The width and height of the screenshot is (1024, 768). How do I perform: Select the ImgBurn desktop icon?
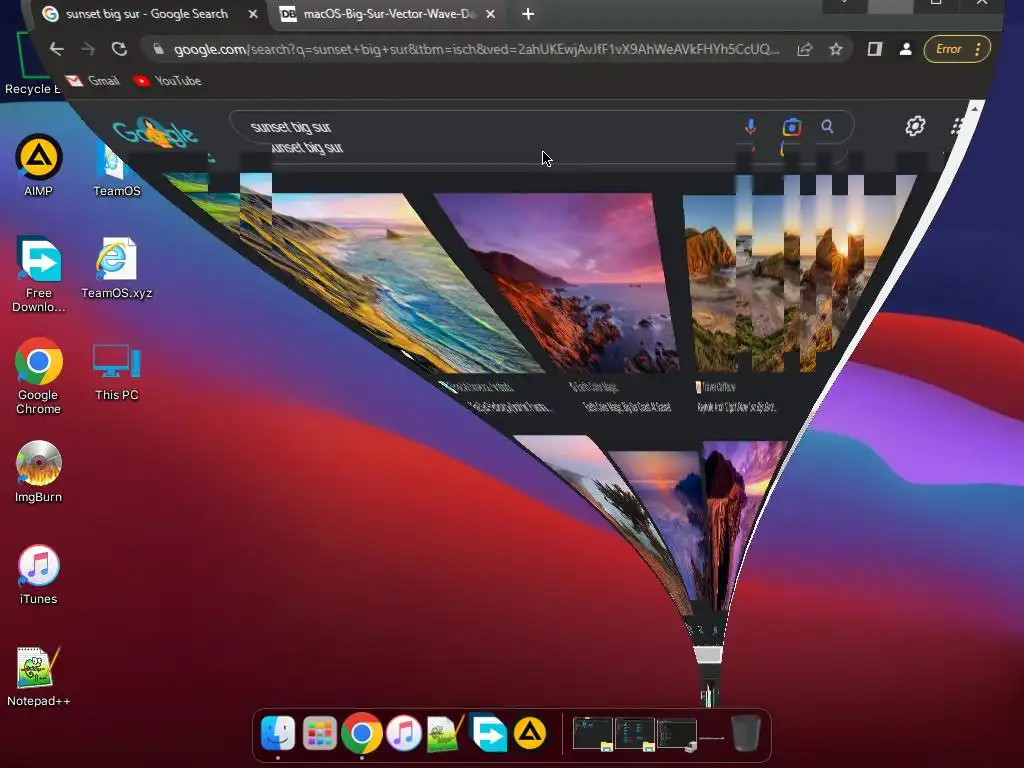(x=39, y=472)
